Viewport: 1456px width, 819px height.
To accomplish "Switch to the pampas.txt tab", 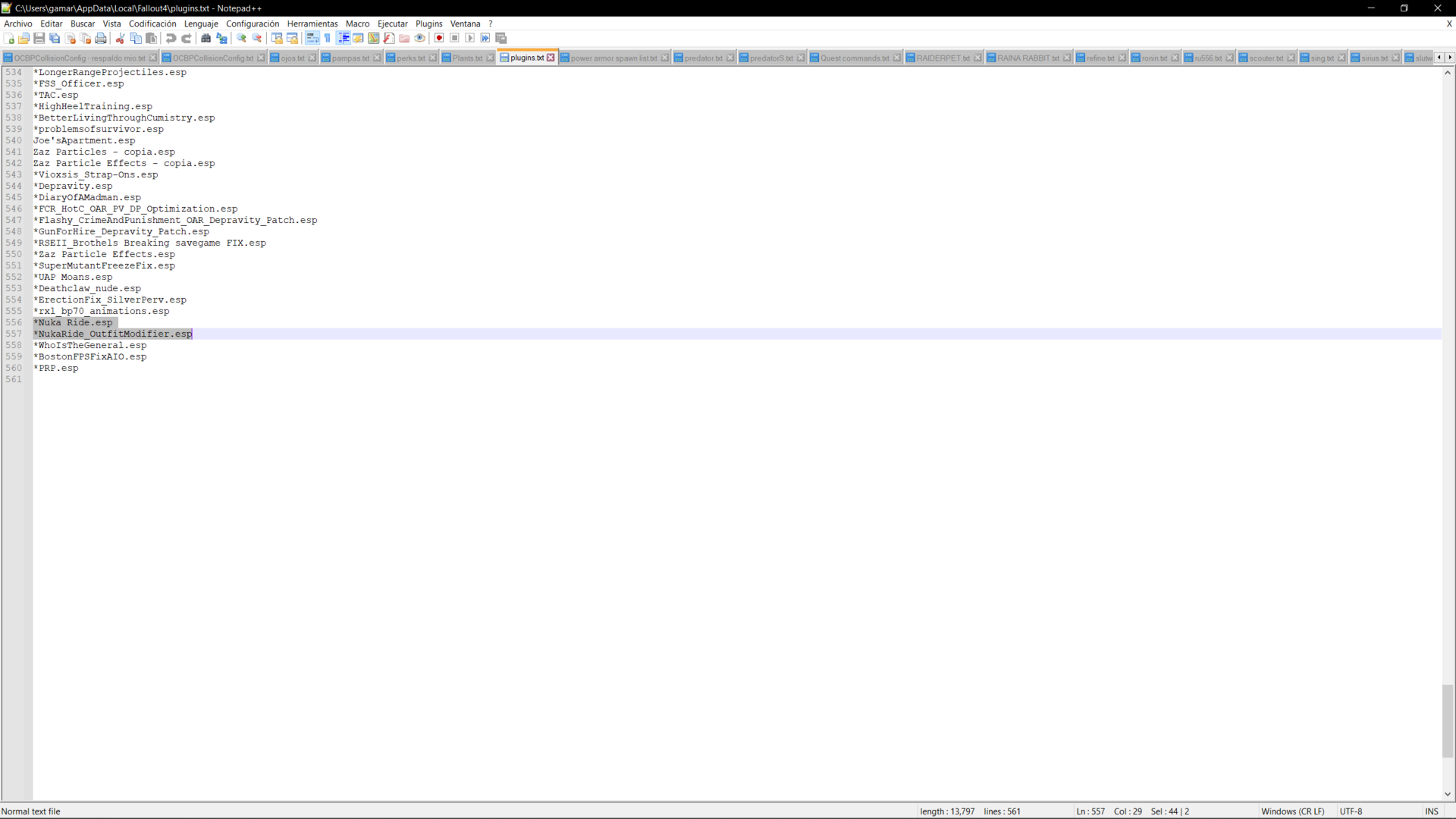I will coord(350,58).
